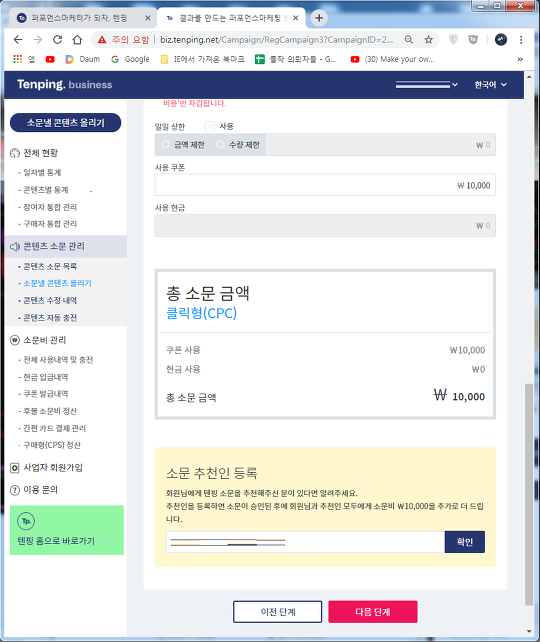Open 구매자 통합 관리 in sidebar
The height and width of the screenshot is (642, 540).
click(50, 224)
